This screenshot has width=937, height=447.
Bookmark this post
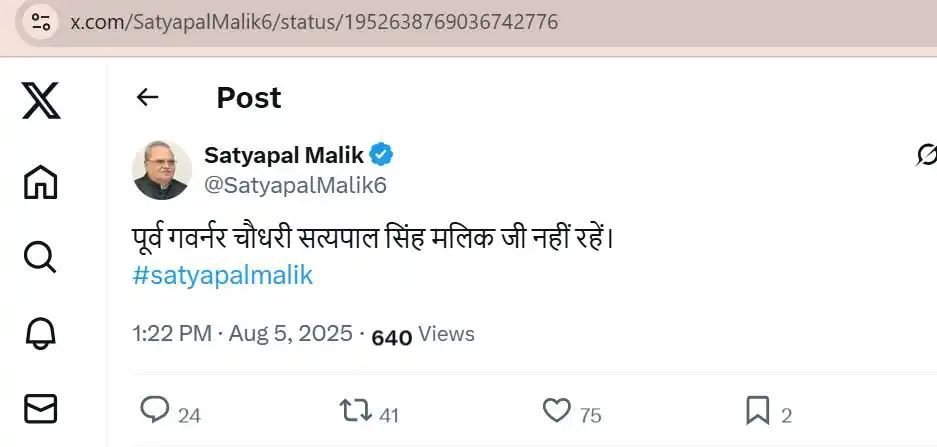tap(757, 411)
